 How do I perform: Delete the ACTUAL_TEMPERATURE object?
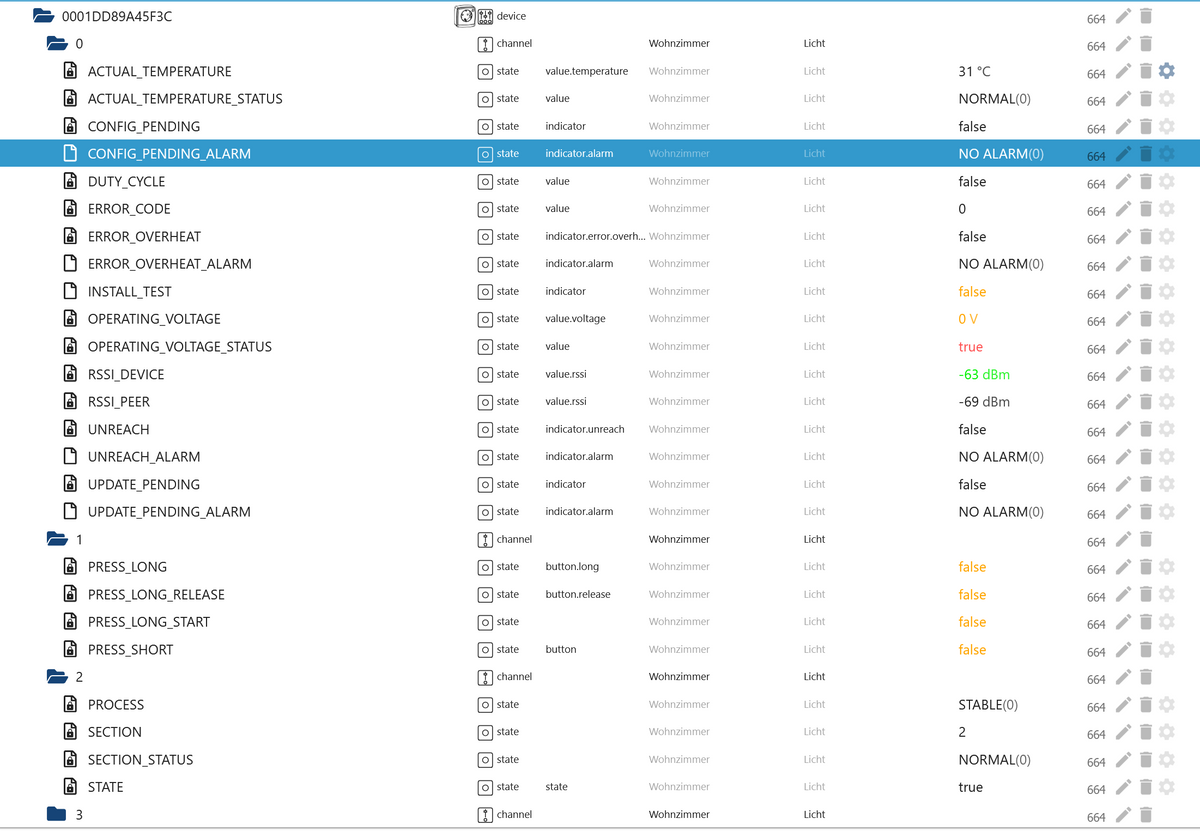click(x=1146, y=71)
